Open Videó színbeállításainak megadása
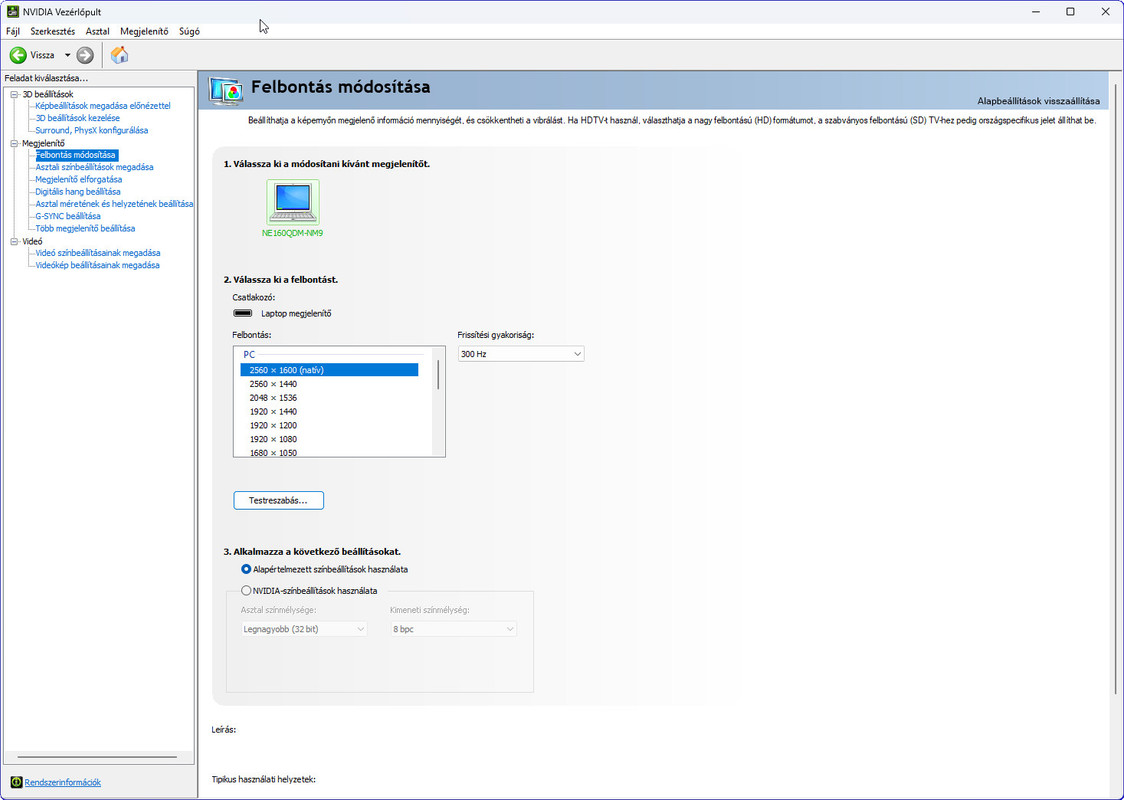Screen dimensions: 1124x800 tap(98, 253)
